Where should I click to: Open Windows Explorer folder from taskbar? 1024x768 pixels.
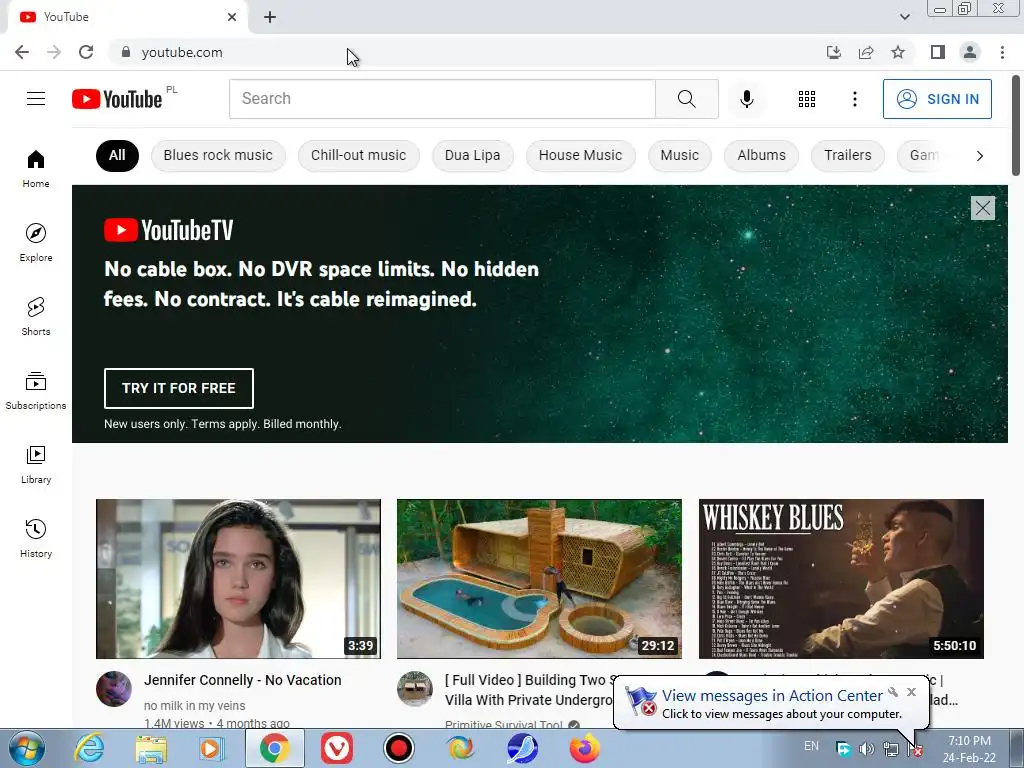[151, 748]
